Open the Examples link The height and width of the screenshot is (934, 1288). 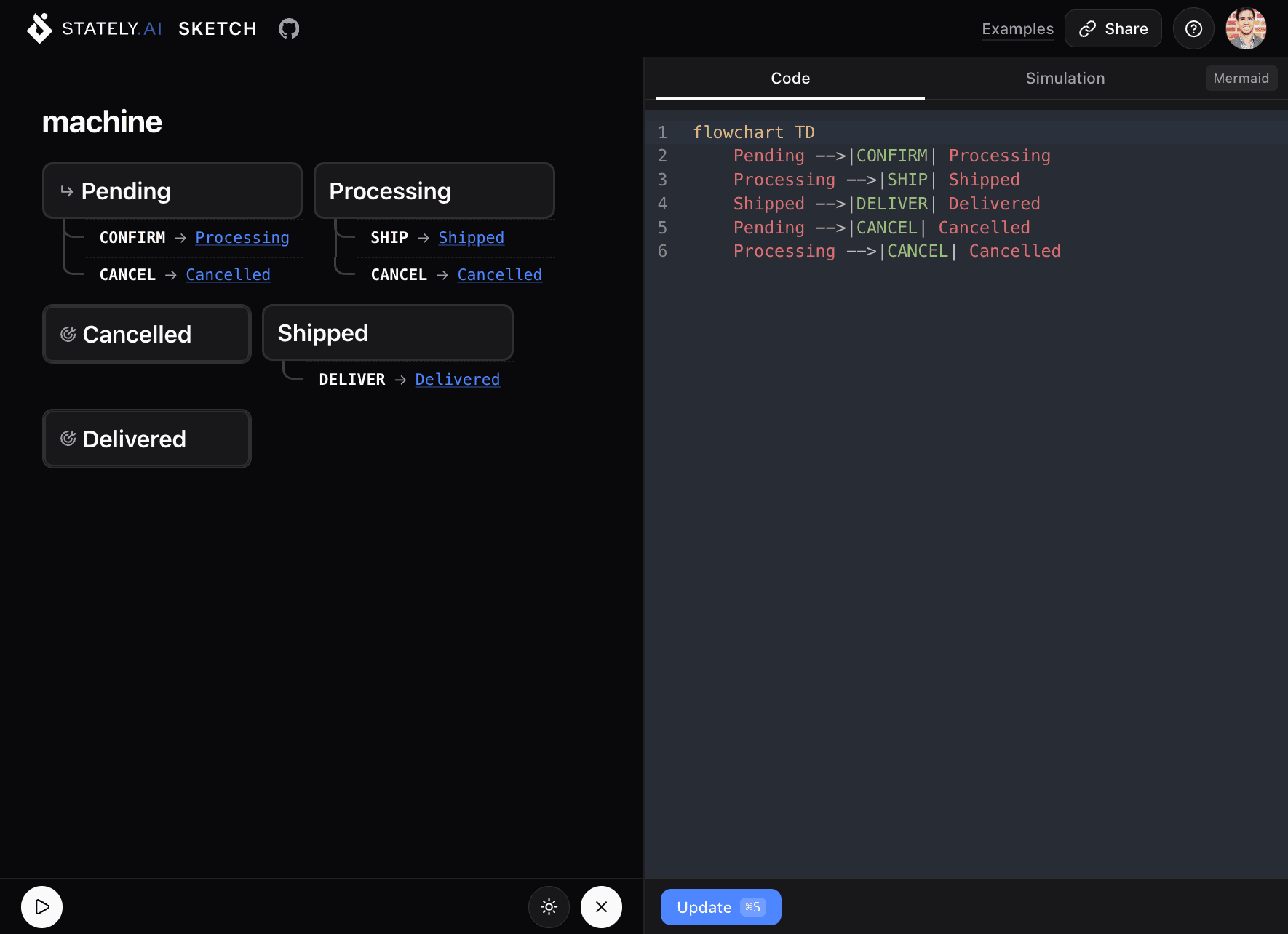1017,29
